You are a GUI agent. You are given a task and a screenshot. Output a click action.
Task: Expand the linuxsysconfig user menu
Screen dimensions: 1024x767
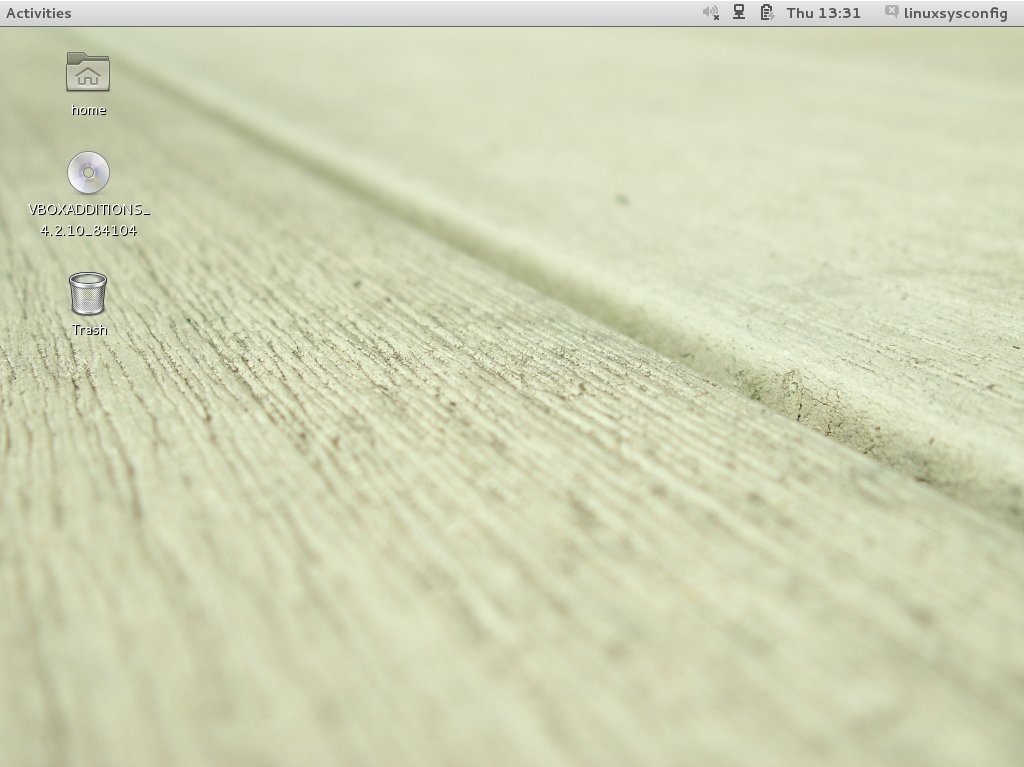(x=955, y=13)
